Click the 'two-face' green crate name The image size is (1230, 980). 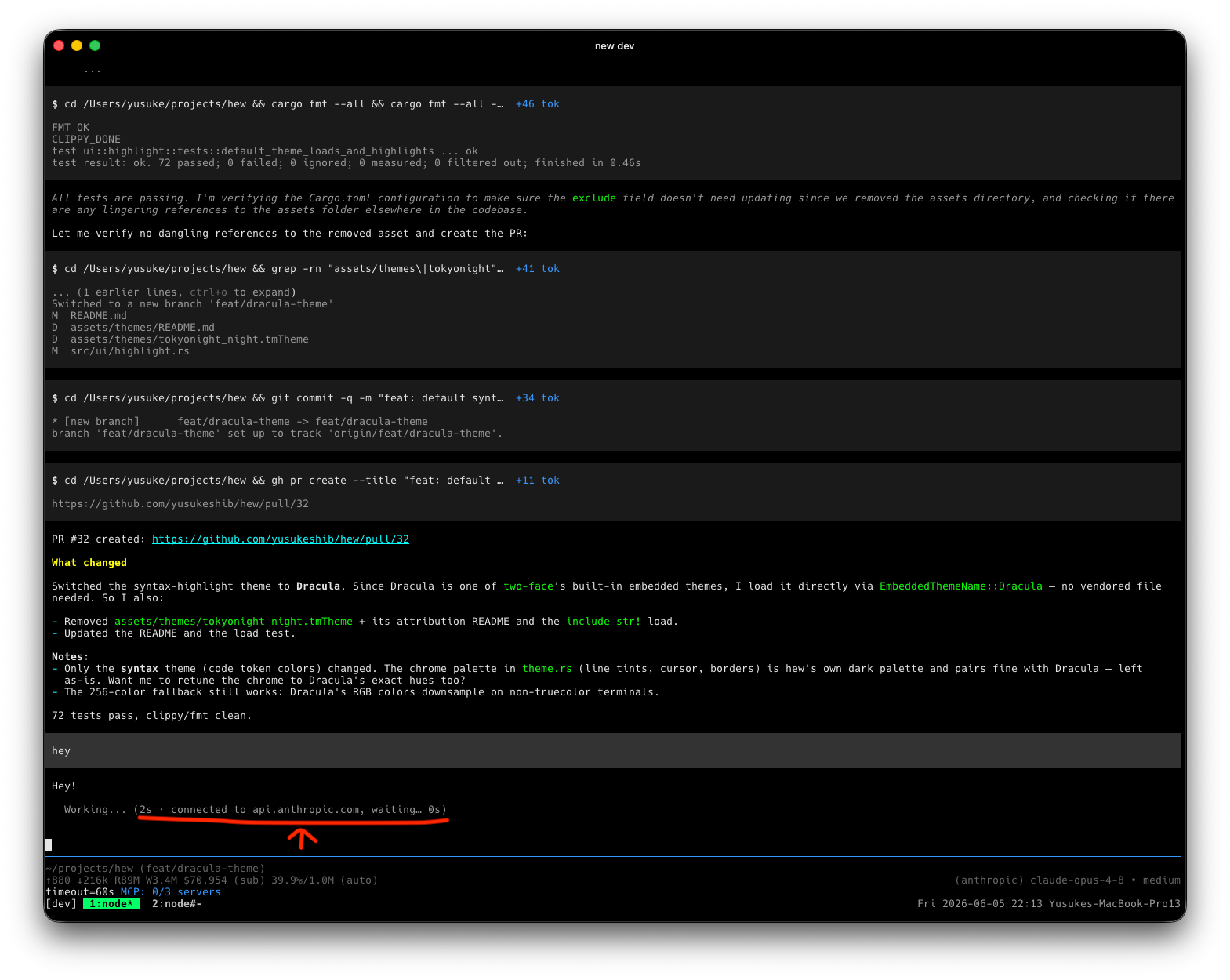(x=528, y=586)
